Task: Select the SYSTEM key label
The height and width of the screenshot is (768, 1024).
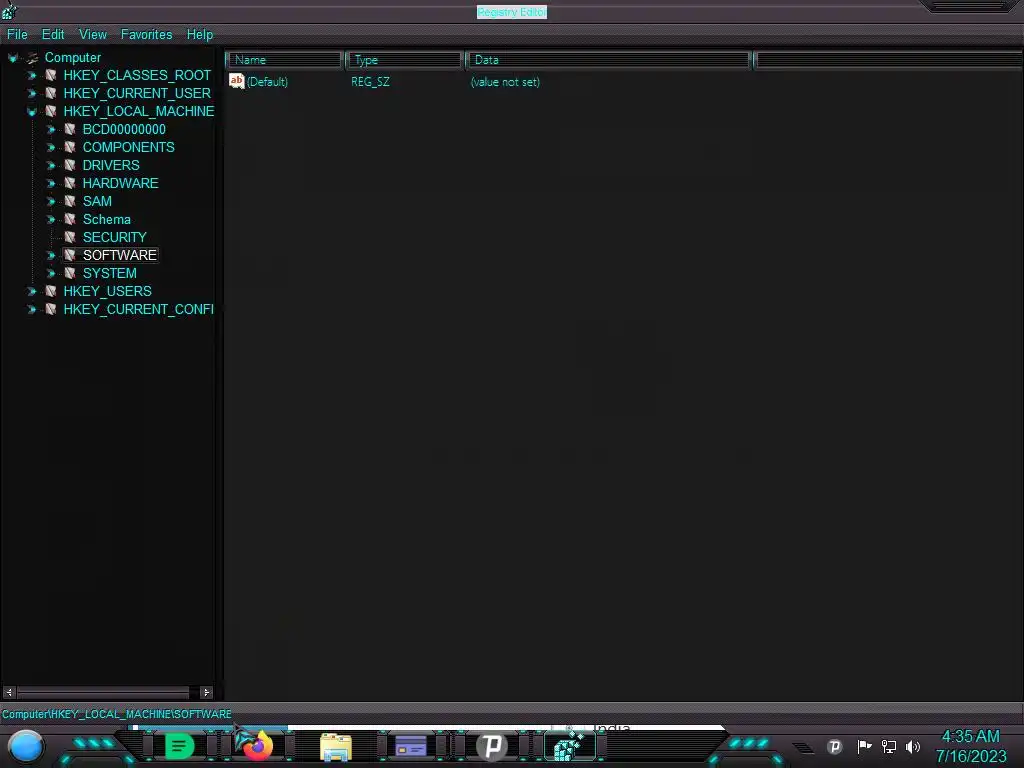Action: (x=110, y=273)
